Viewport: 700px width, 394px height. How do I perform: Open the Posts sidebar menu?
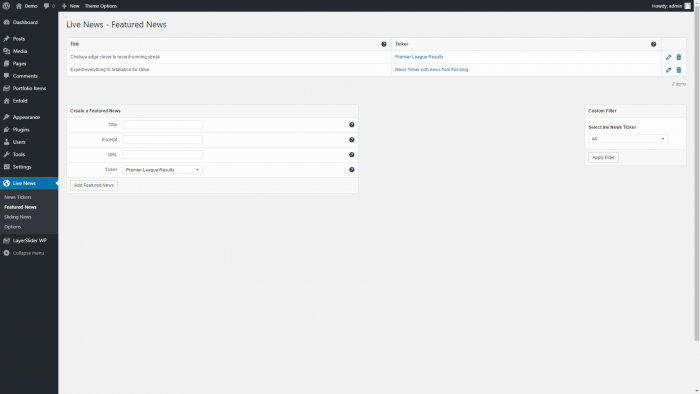19,39
